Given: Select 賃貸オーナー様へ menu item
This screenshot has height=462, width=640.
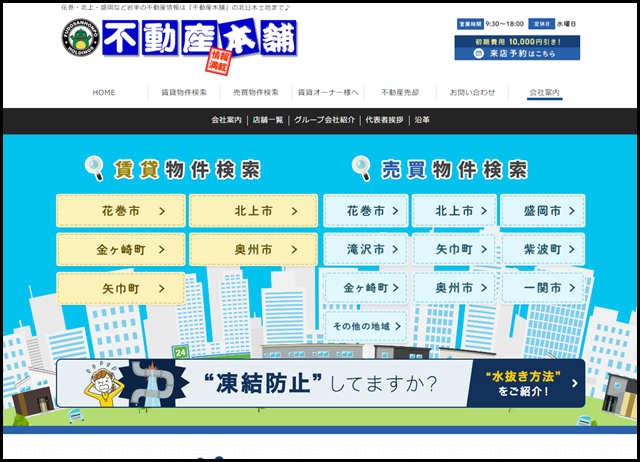Looking at the screenshot, I should 328,93.
